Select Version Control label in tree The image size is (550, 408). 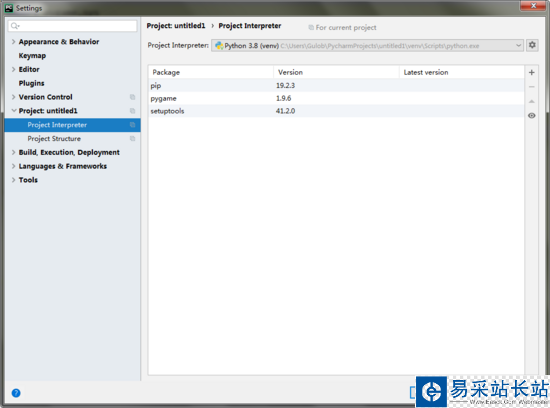[x=46, y=97]
